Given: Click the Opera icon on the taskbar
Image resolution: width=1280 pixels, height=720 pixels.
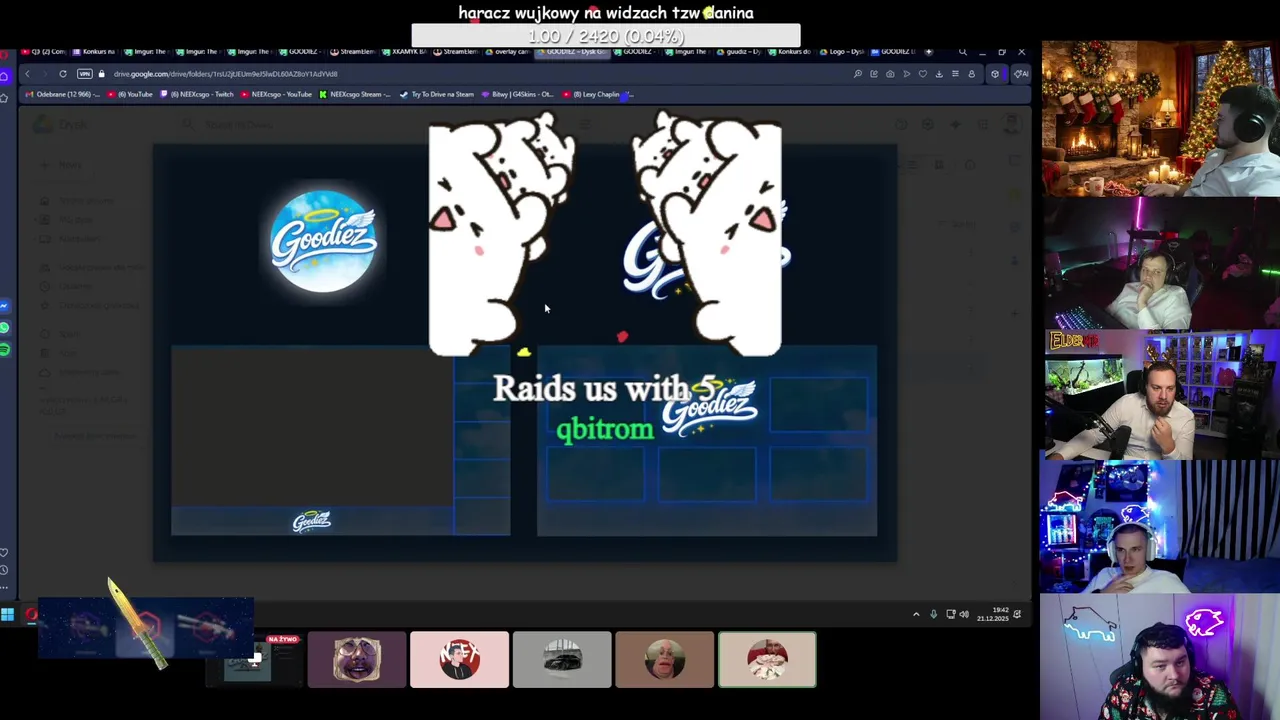Looking at the screenshot, I should click(31, 614).
